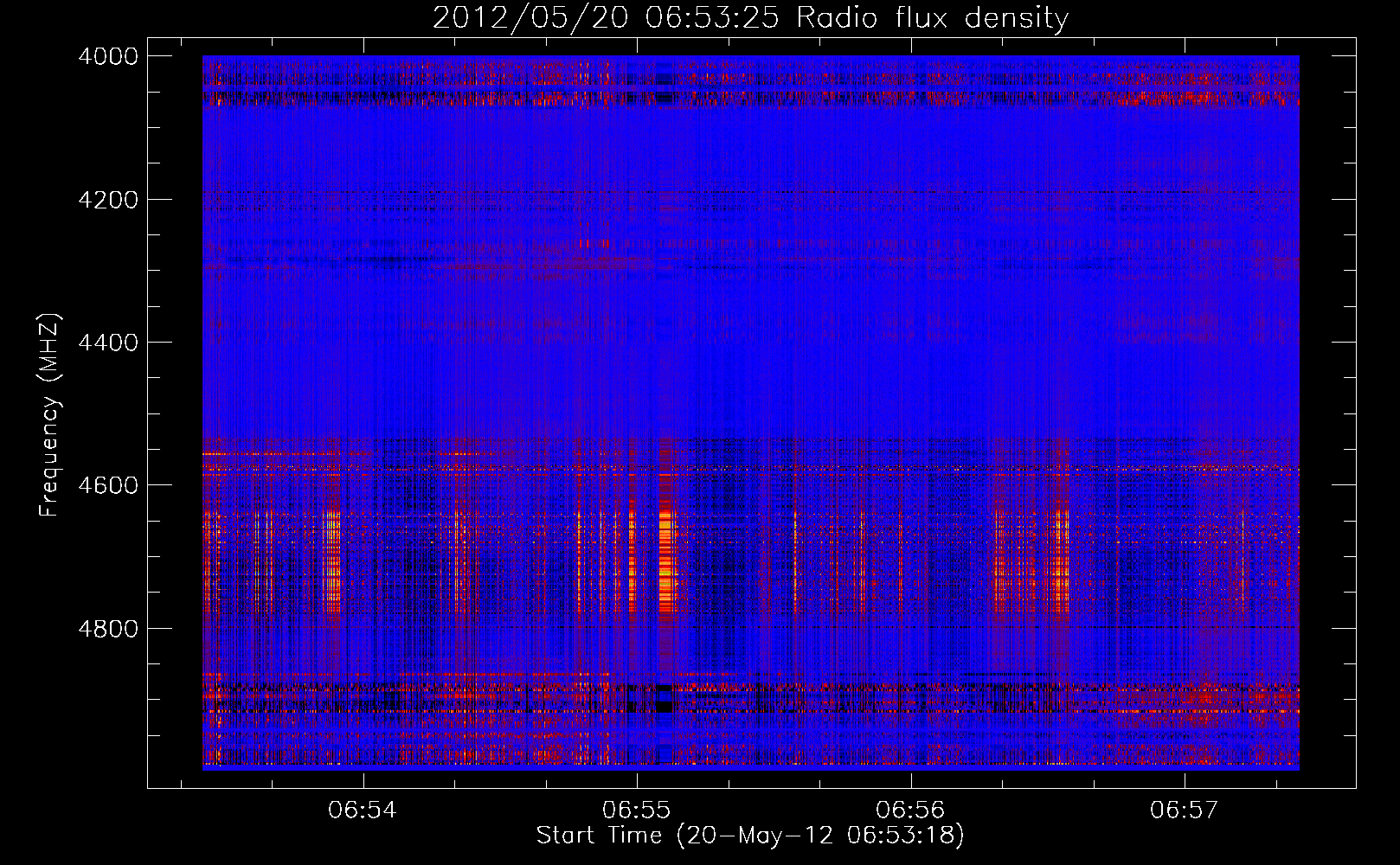Click the '06:54' time axis label
Screen dimensions: 1400x865
[x=363, y=810]
